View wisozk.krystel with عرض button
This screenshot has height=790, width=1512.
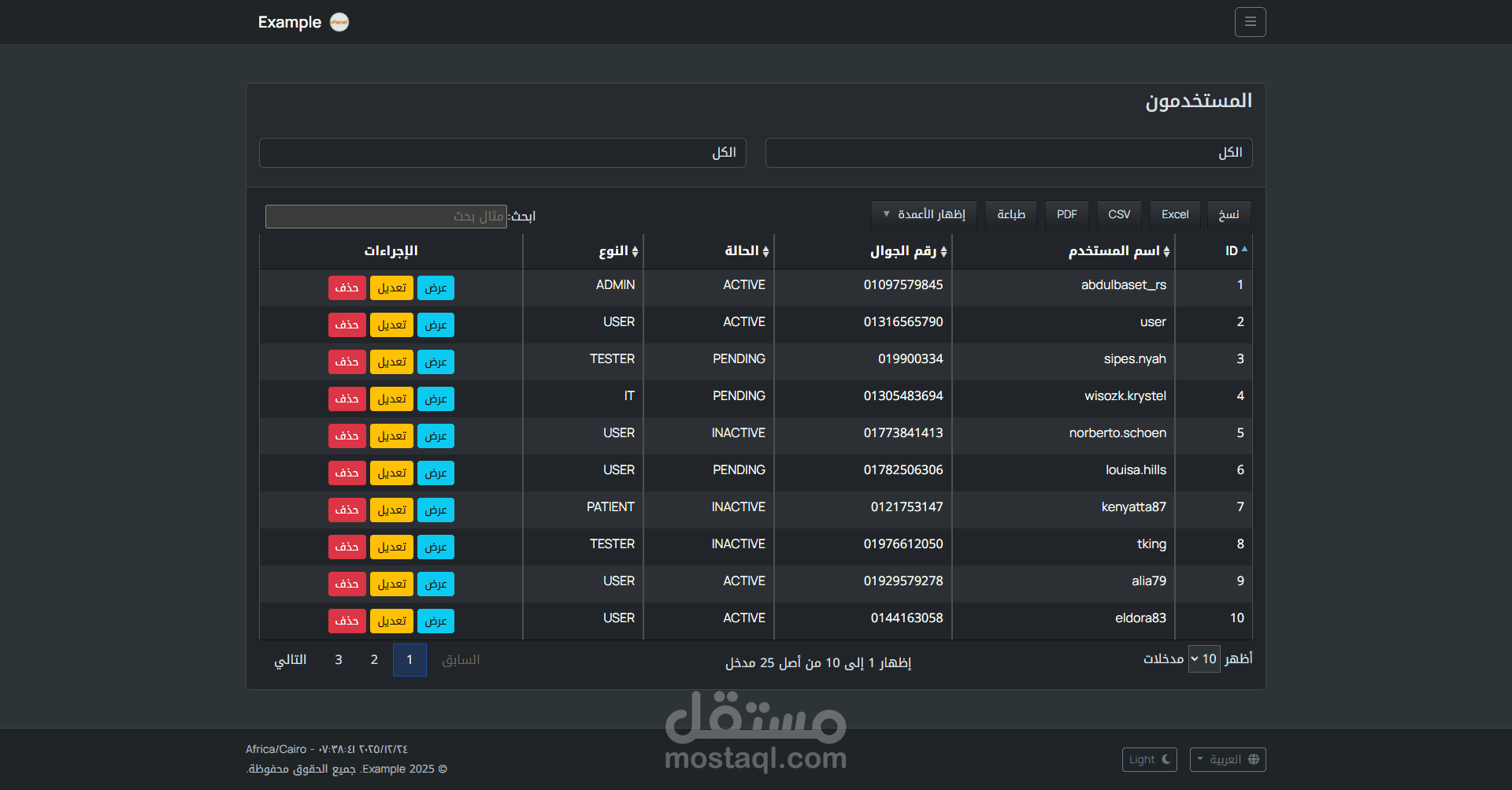tap(435, 399)
